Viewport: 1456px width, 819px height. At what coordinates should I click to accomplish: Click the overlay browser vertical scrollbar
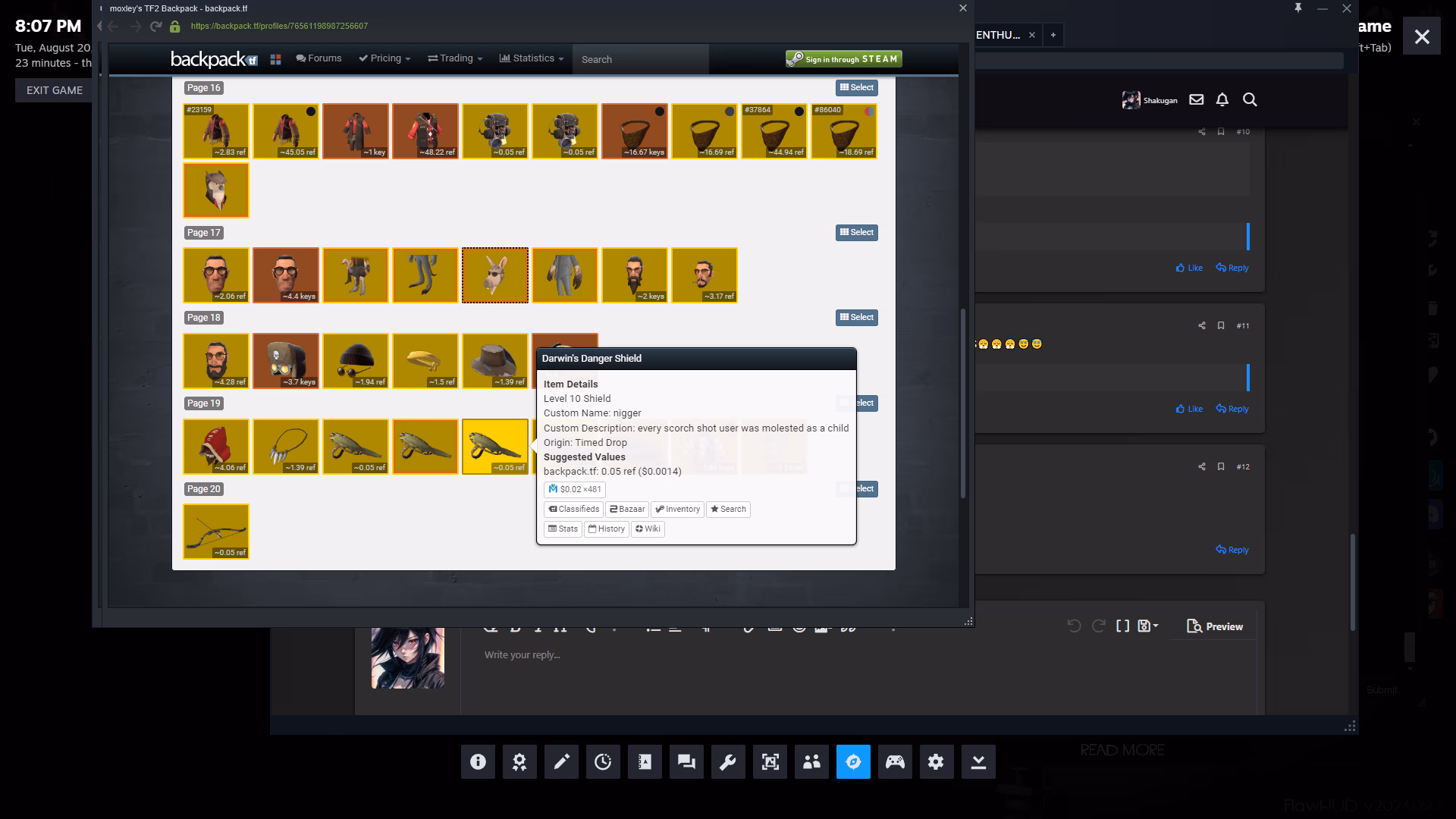[x=963, y=402]
